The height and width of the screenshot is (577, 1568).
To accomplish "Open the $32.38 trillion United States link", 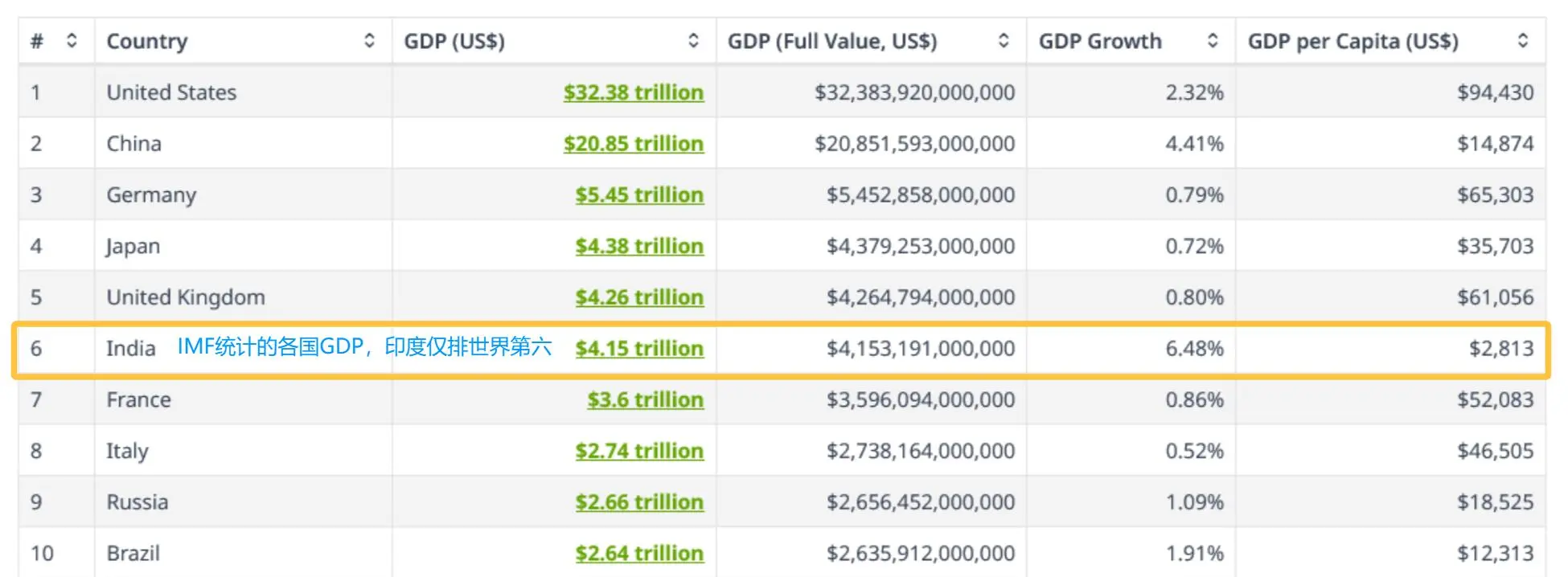I will point(634,92).
